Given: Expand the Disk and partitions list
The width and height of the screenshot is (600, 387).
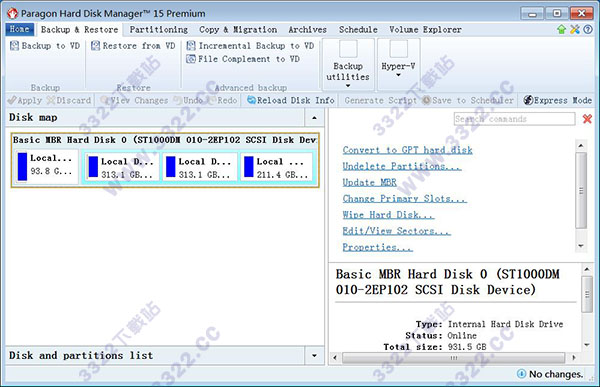Looking at the screenshot, I should click(315, 356).
